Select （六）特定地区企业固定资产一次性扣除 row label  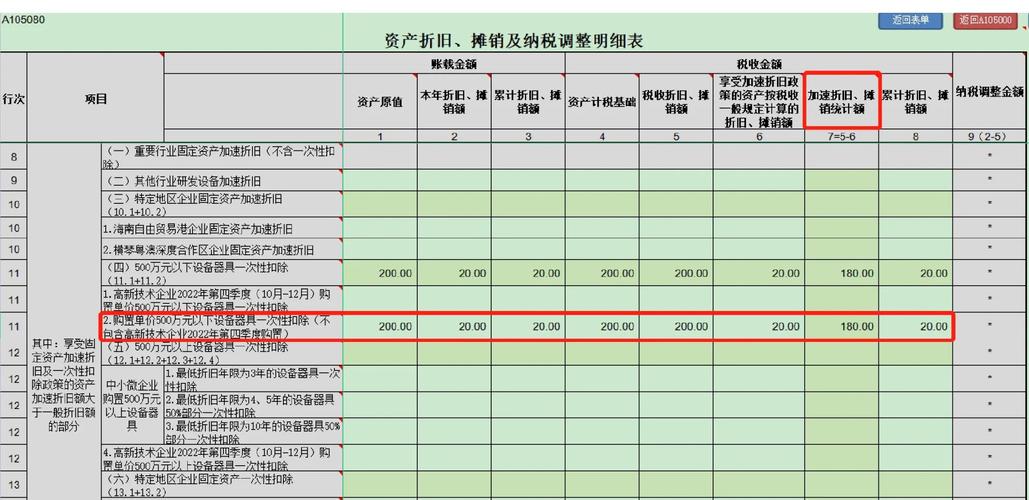pos(220,484)
